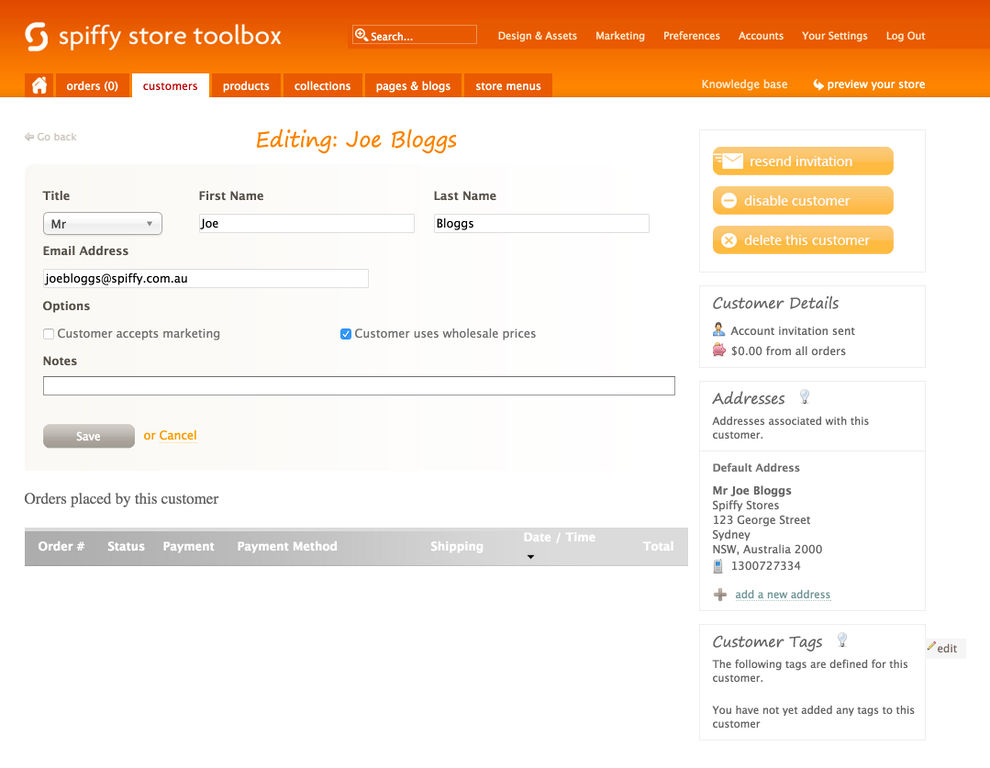This screenshot has height=768, width=990.
Task: Click the plus icon beside add address
Action: coord(720,594)
